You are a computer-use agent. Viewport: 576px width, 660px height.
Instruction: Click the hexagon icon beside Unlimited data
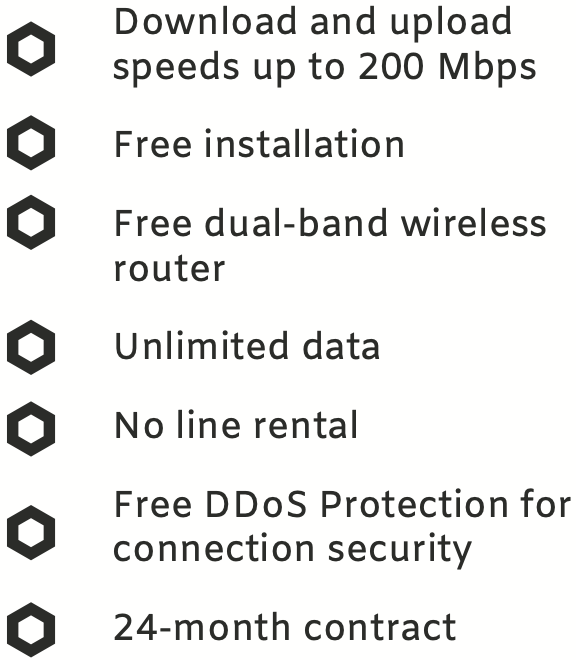tap(31, 347)
